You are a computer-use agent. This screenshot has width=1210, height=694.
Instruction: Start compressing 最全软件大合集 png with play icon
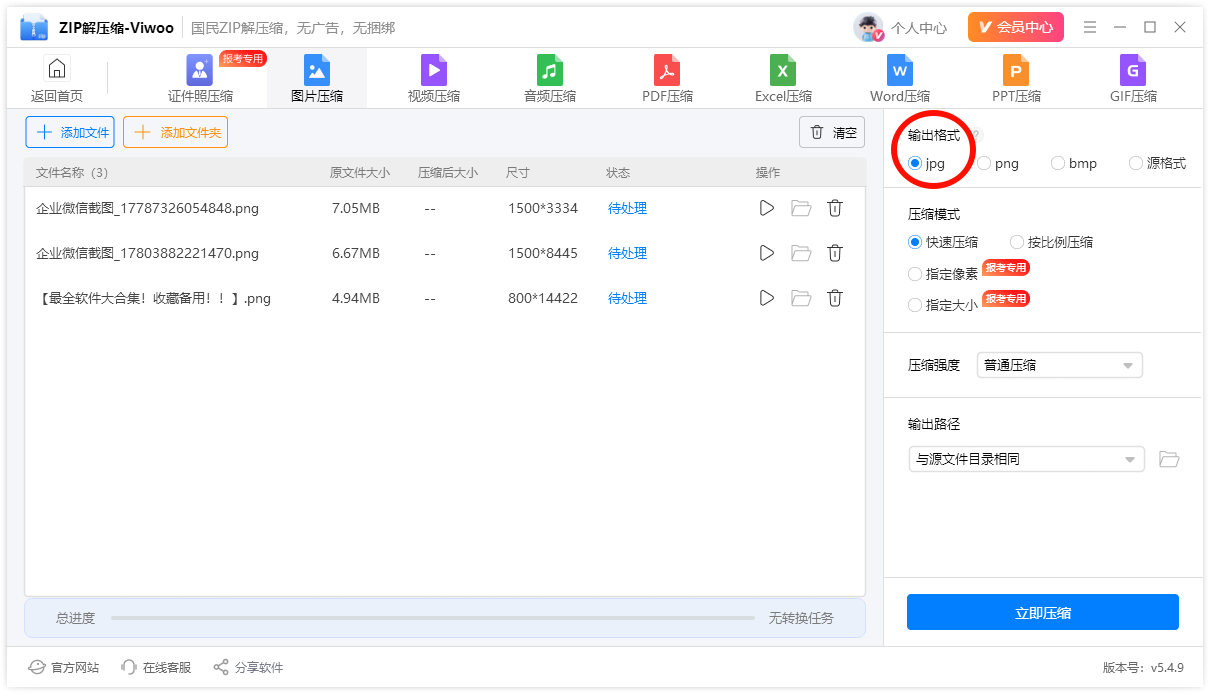pyautogui.click(x=767, y=298)
